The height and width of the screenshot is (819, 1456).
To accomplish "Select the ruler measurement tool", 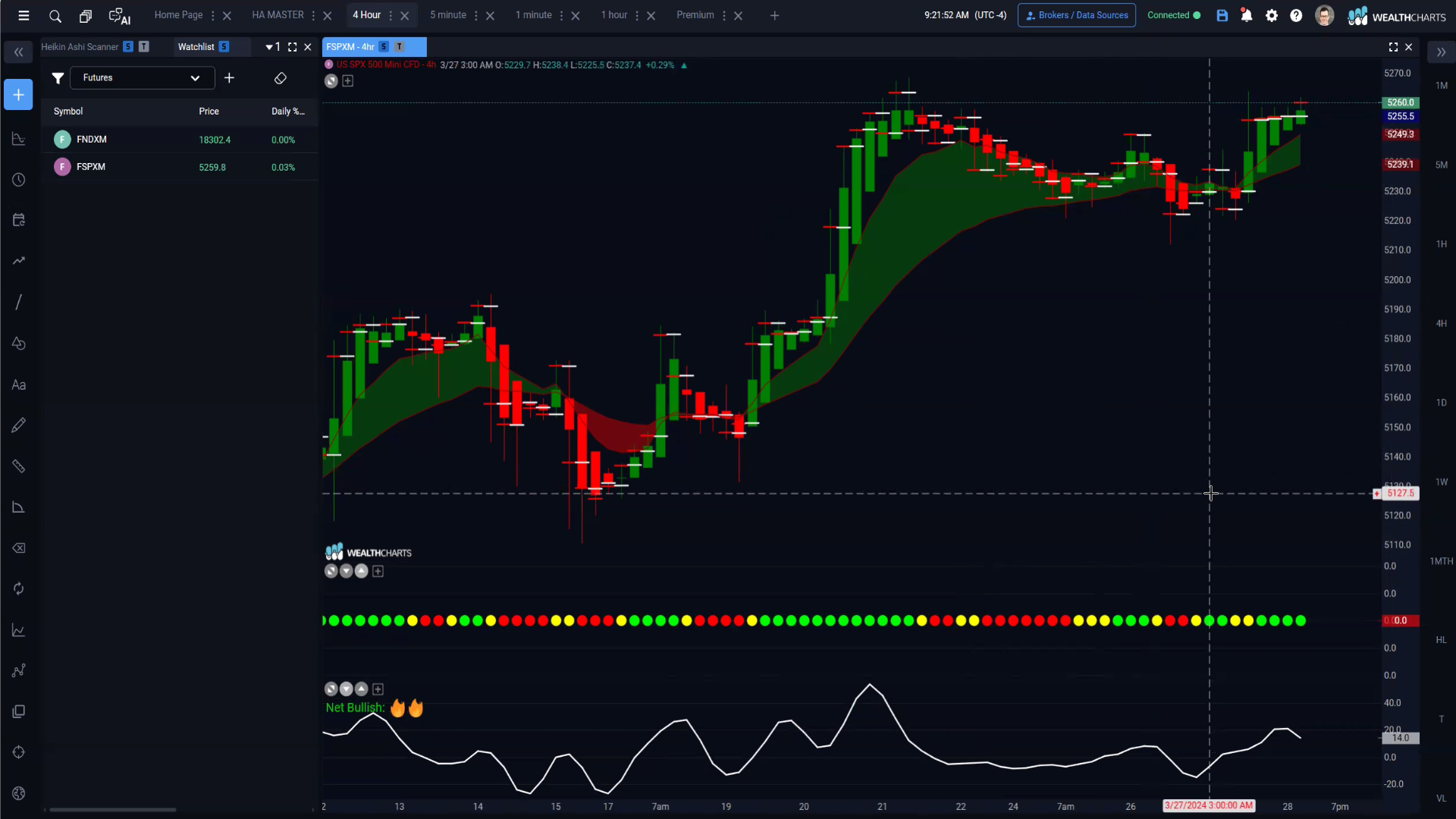I will click(19, 466).
